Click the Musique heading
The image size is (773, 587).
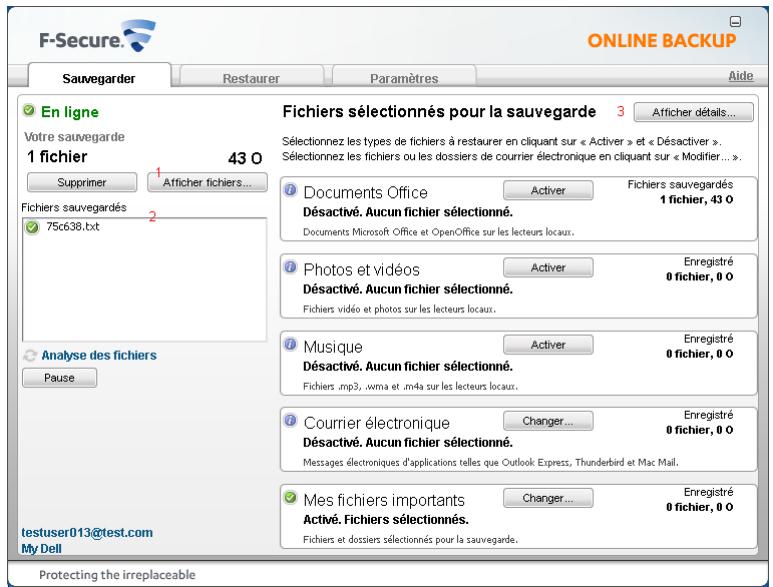coord(333,347)
